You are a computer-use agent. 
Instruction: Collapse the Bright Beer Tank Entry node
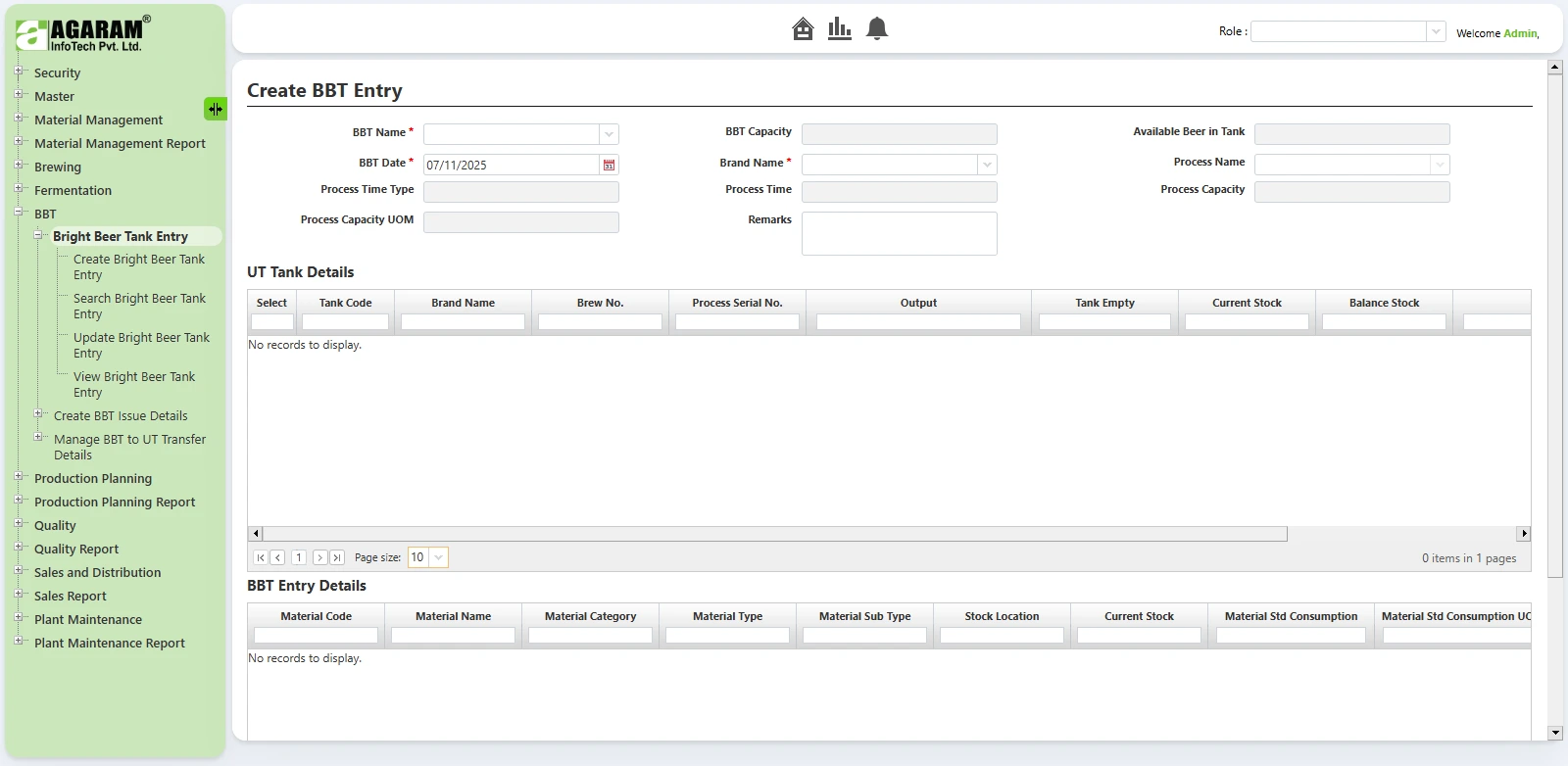(x=38, y=235)
